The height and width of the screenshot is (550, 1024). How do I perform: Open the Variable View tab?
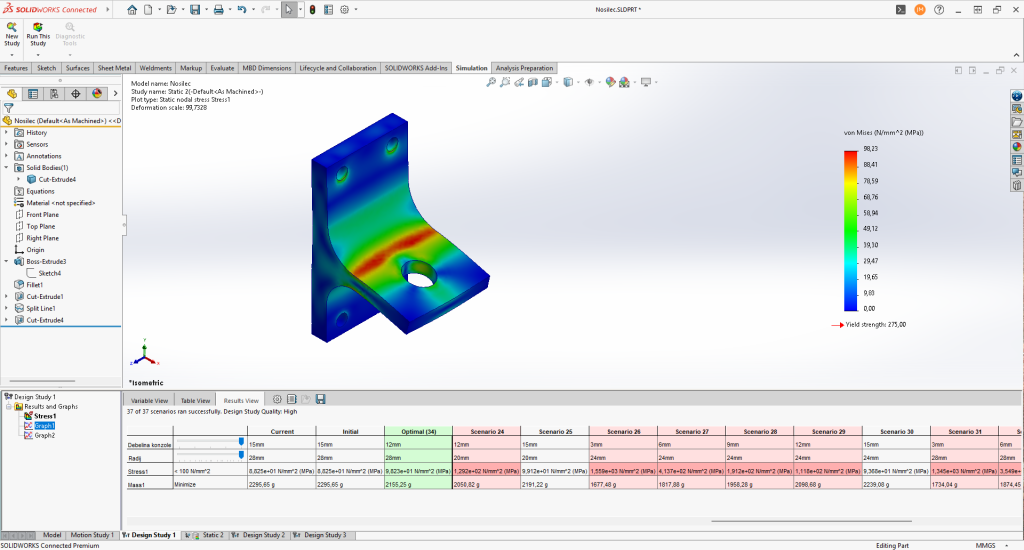(x=149, y=400)
